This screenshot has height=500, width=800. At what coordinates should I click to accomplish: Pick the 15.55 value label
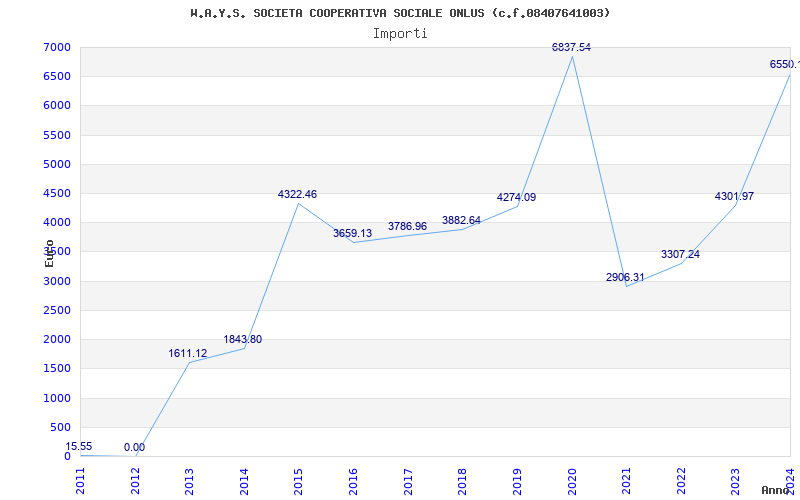point(79,446)
